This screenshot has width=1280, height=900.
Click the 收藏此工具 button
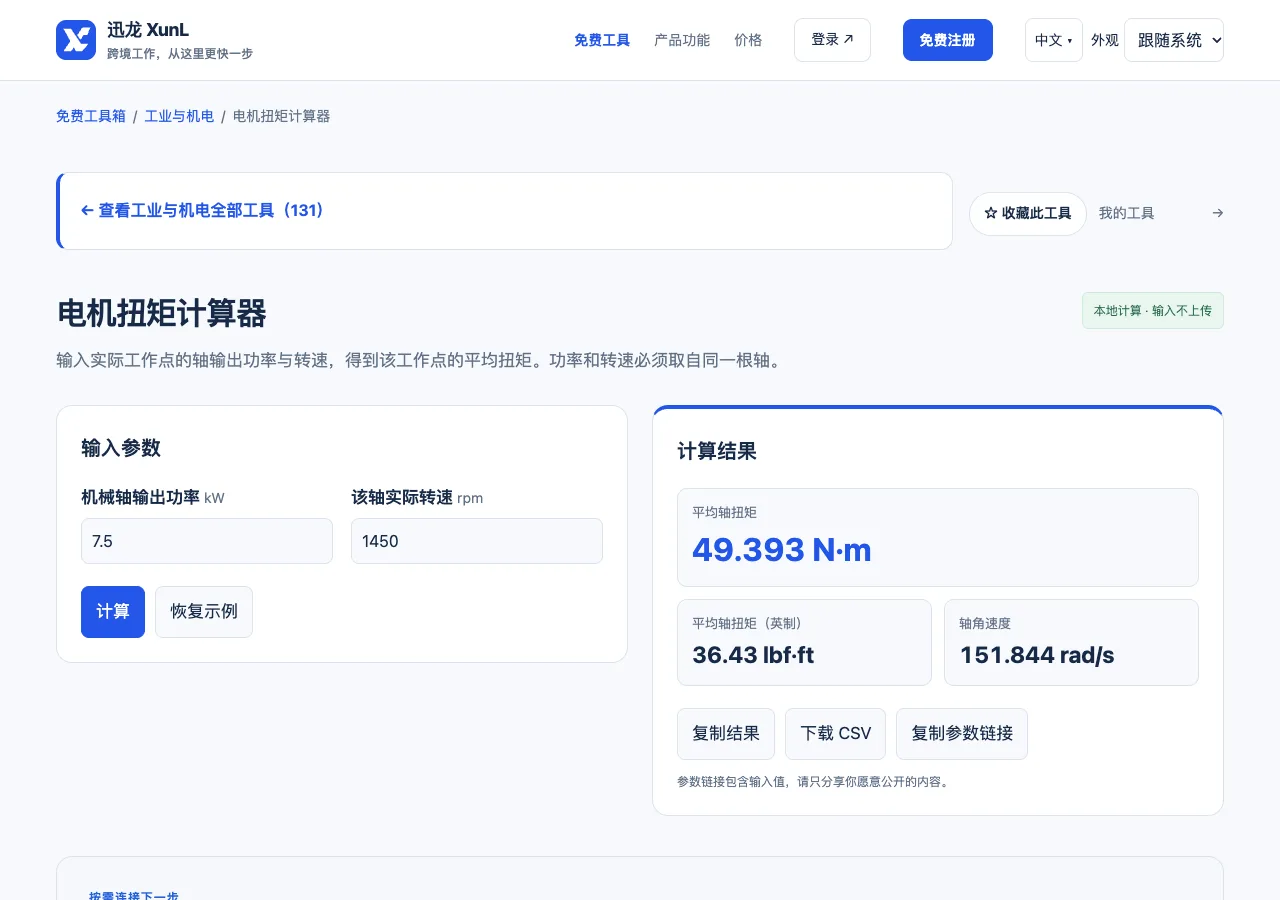(x=1028, y=214)
